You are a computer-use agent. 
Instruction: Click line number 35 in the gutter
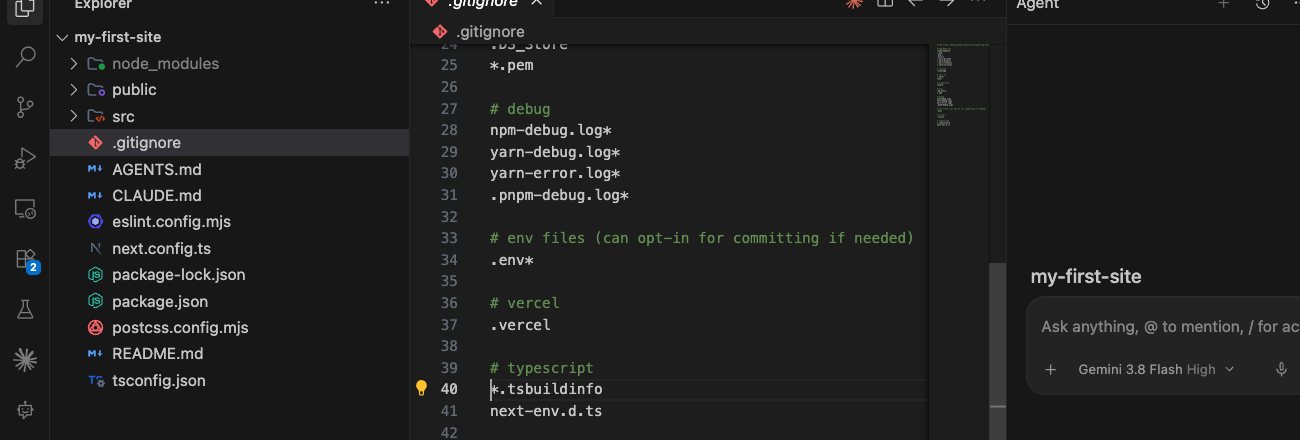click(449, 281)
